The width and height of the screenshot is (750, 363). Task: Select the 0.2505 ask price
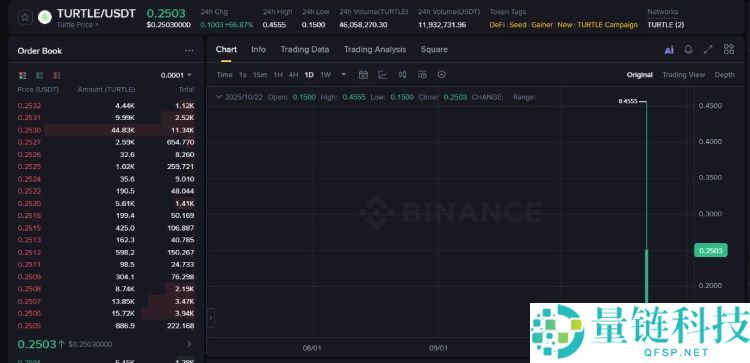(x=29, y=326)
